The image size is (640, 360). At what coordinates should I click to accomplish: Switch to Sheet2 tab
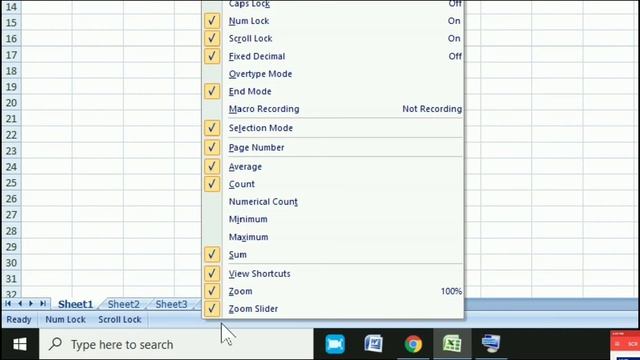(123, 304)
